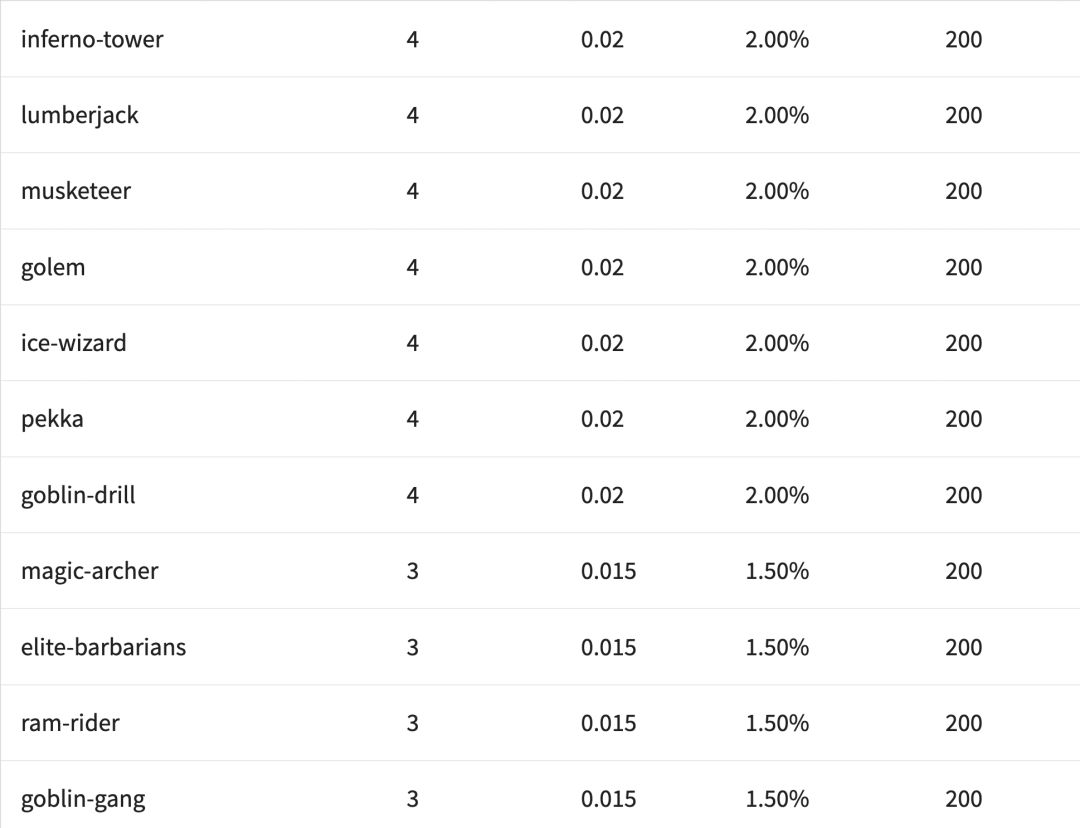Click the goblin-gang row label
The width and height of the screenshot is (1080, 828).
pos(83,800)
